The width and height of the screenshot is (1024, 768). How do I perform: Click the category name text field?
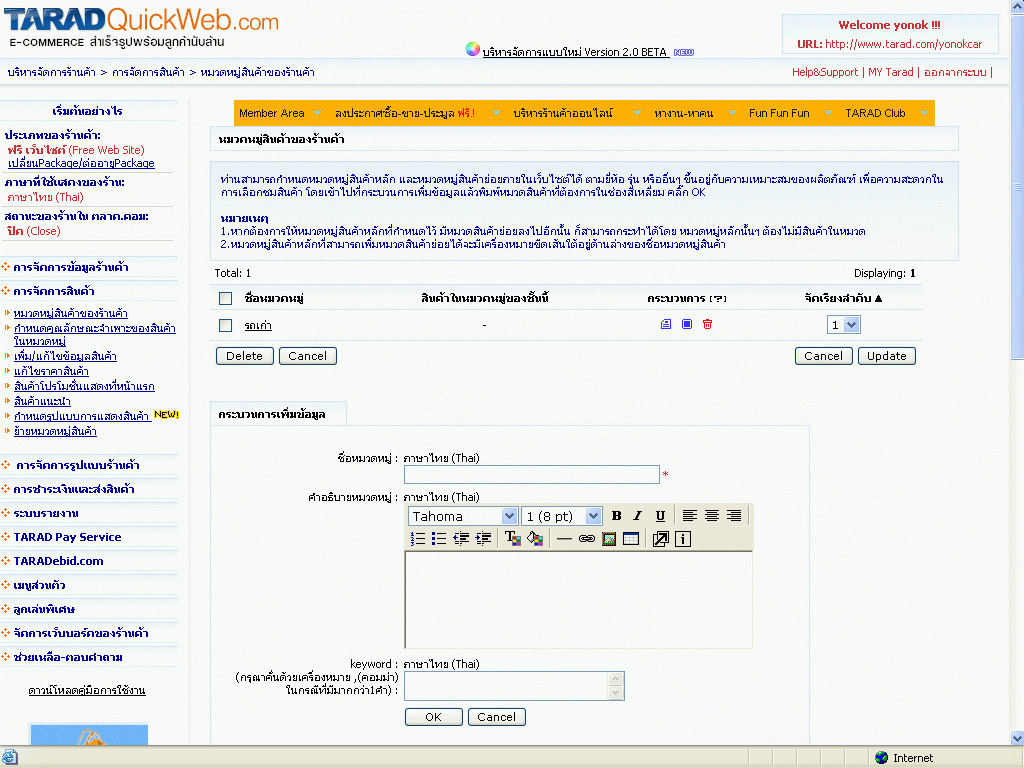(531, 475)
